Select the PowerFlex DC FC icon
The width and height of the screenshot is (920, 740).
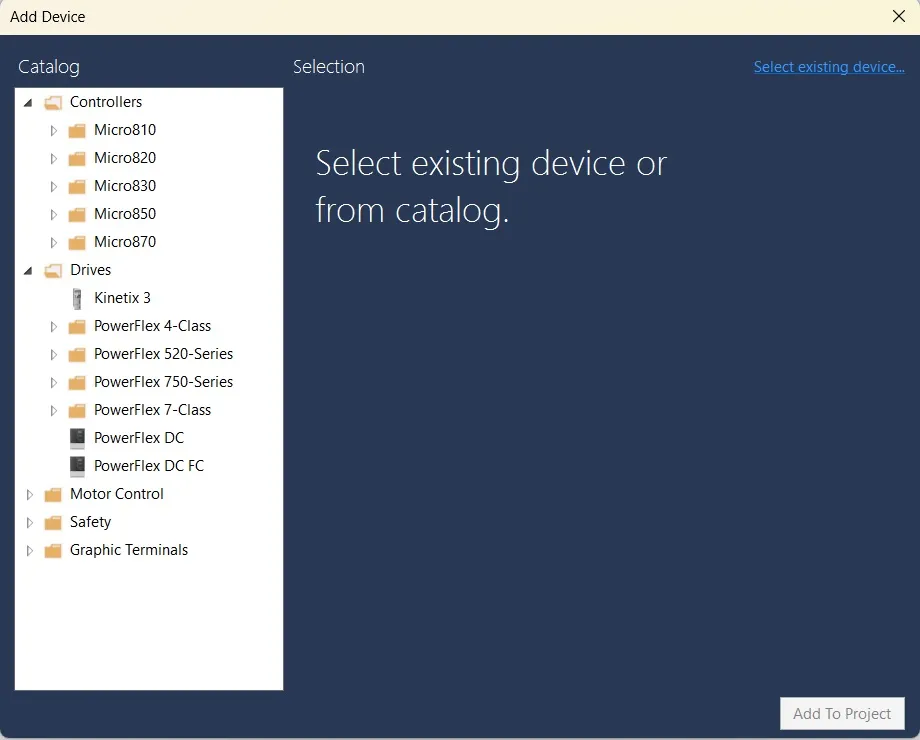[77, 465]
